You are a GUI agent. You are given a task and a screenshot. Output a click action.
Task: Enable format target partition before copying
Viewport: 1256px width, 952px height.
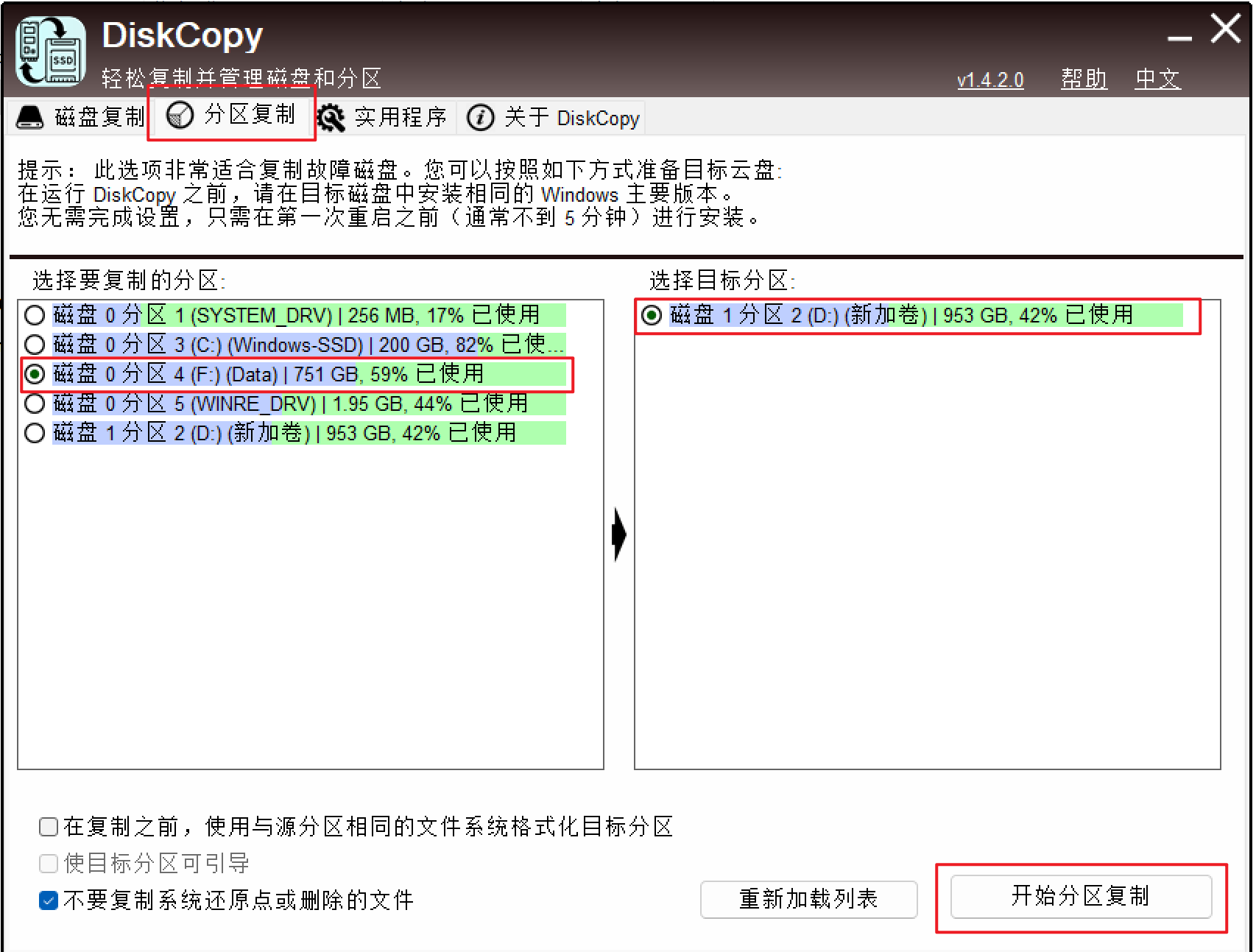(49, 827)
